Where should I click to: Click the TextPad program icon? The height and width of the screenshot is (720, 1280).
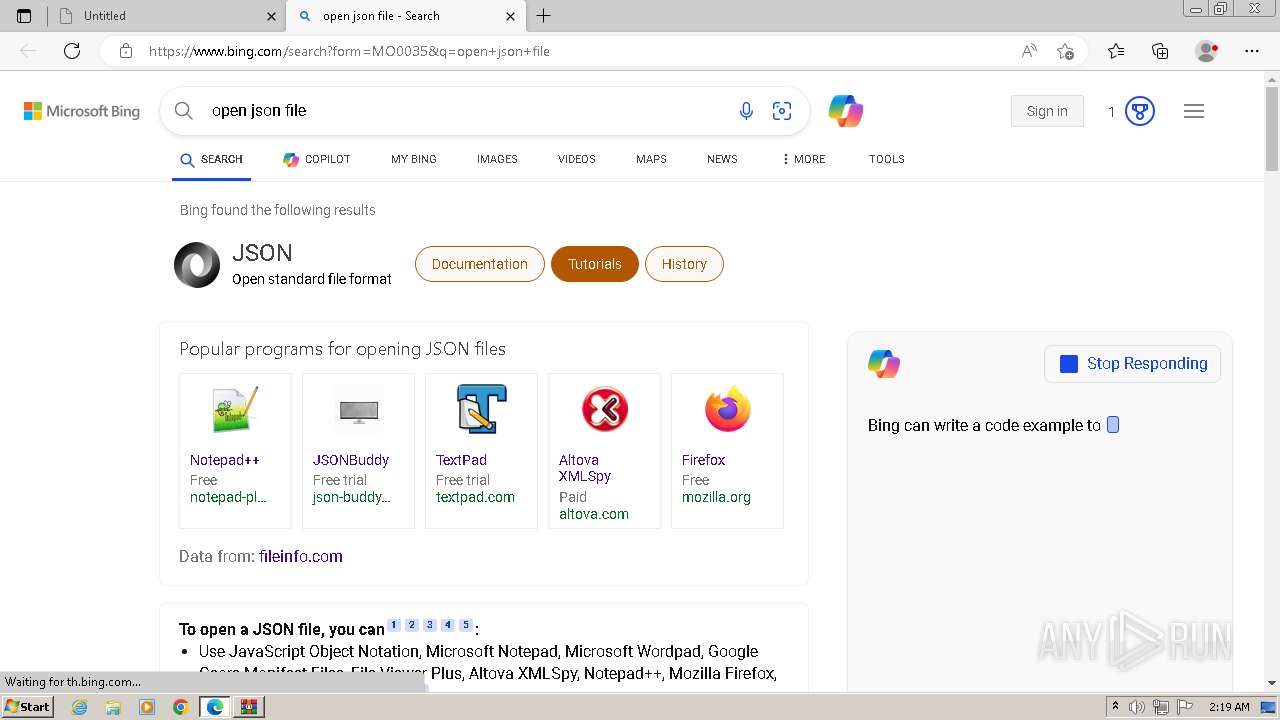pos(481,409)
